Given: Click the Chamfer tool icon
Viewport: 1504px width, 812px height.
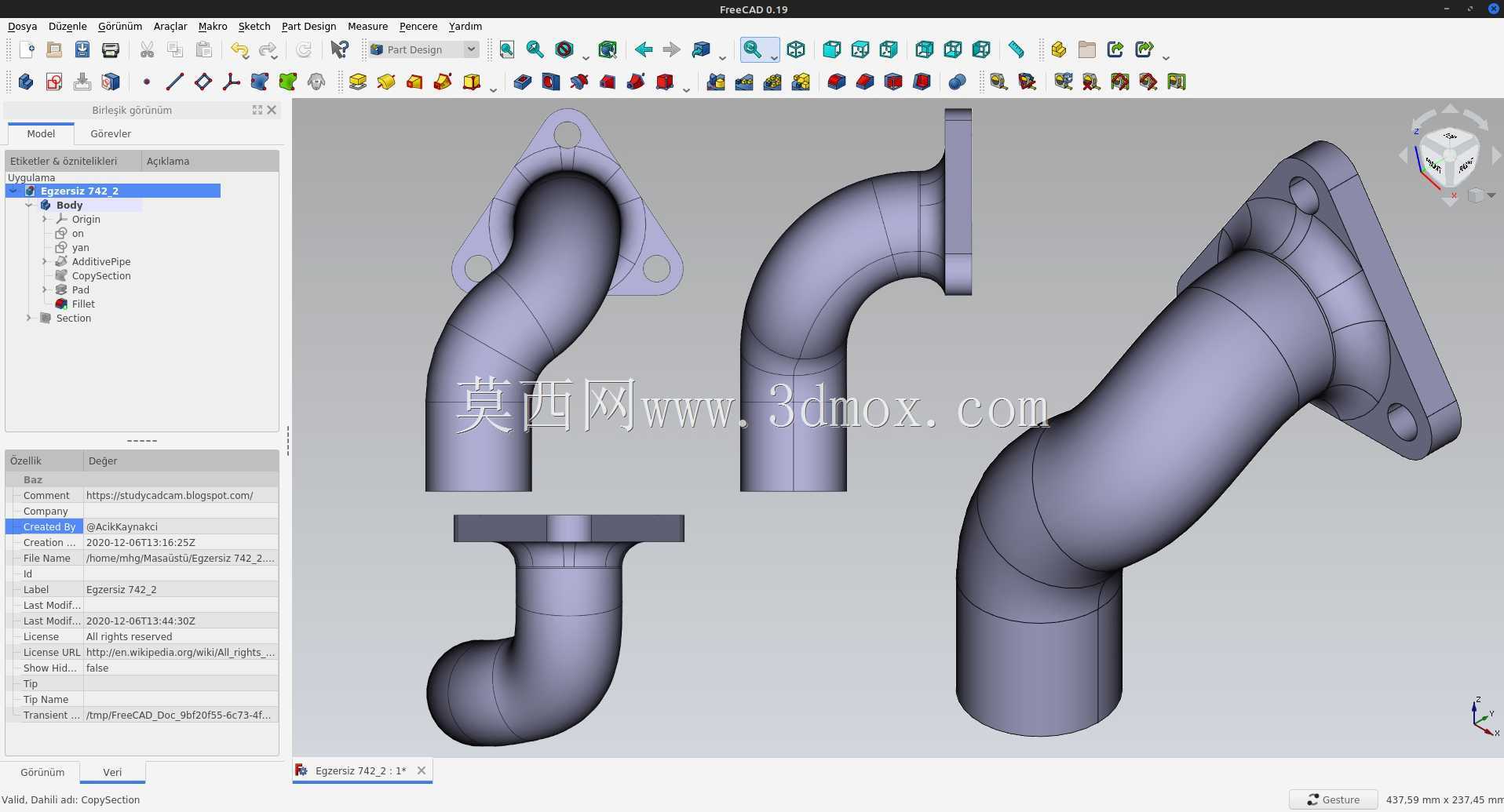Looking at the screenshot, I should point(865,82).
